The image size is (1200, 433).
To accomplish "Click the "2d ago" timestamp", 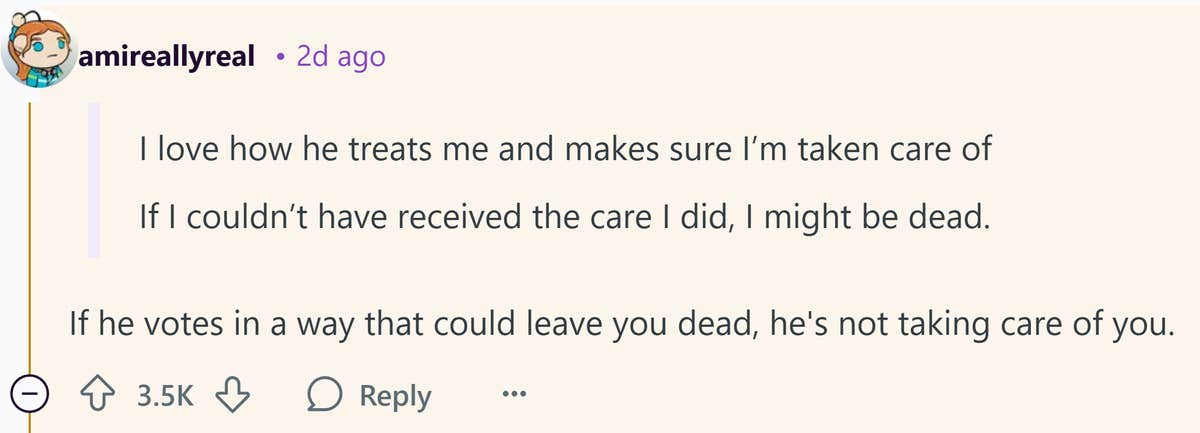I will (340, 56).
